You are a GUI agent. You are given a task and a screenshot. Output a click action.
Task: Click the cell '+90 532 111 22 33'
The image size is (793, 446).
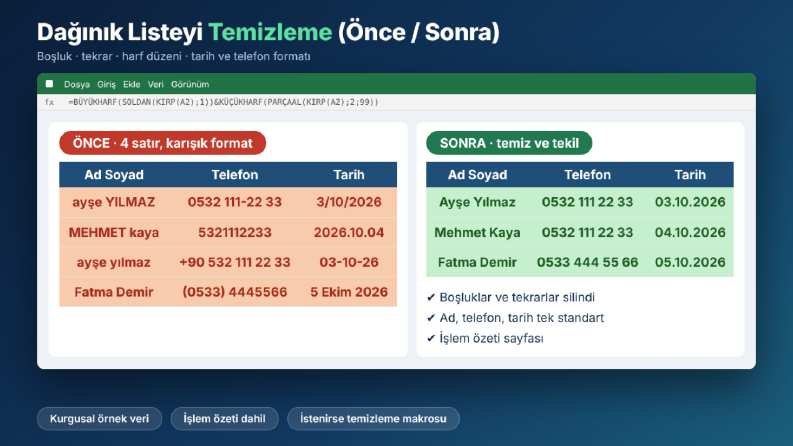click(x=235, y=262)
